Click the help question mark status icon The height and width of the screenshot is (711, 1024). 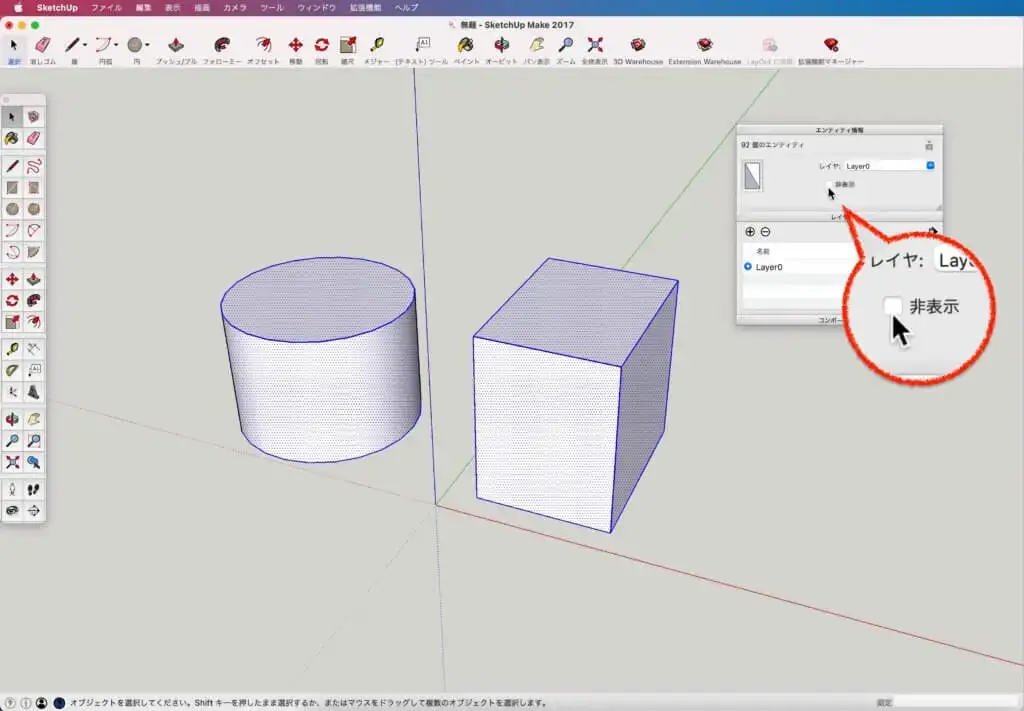point(10,703)
